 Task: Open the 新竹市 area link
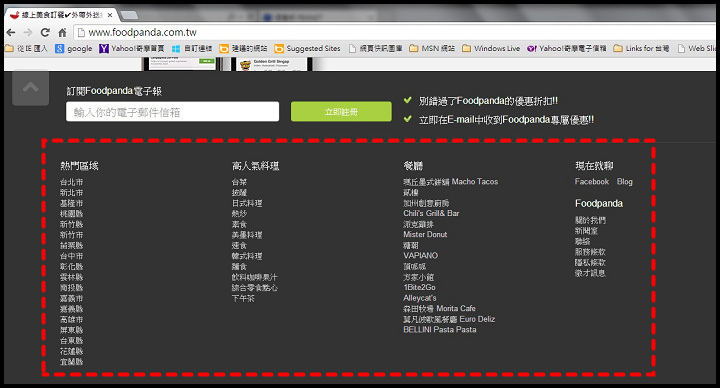(x=71, y=235)
